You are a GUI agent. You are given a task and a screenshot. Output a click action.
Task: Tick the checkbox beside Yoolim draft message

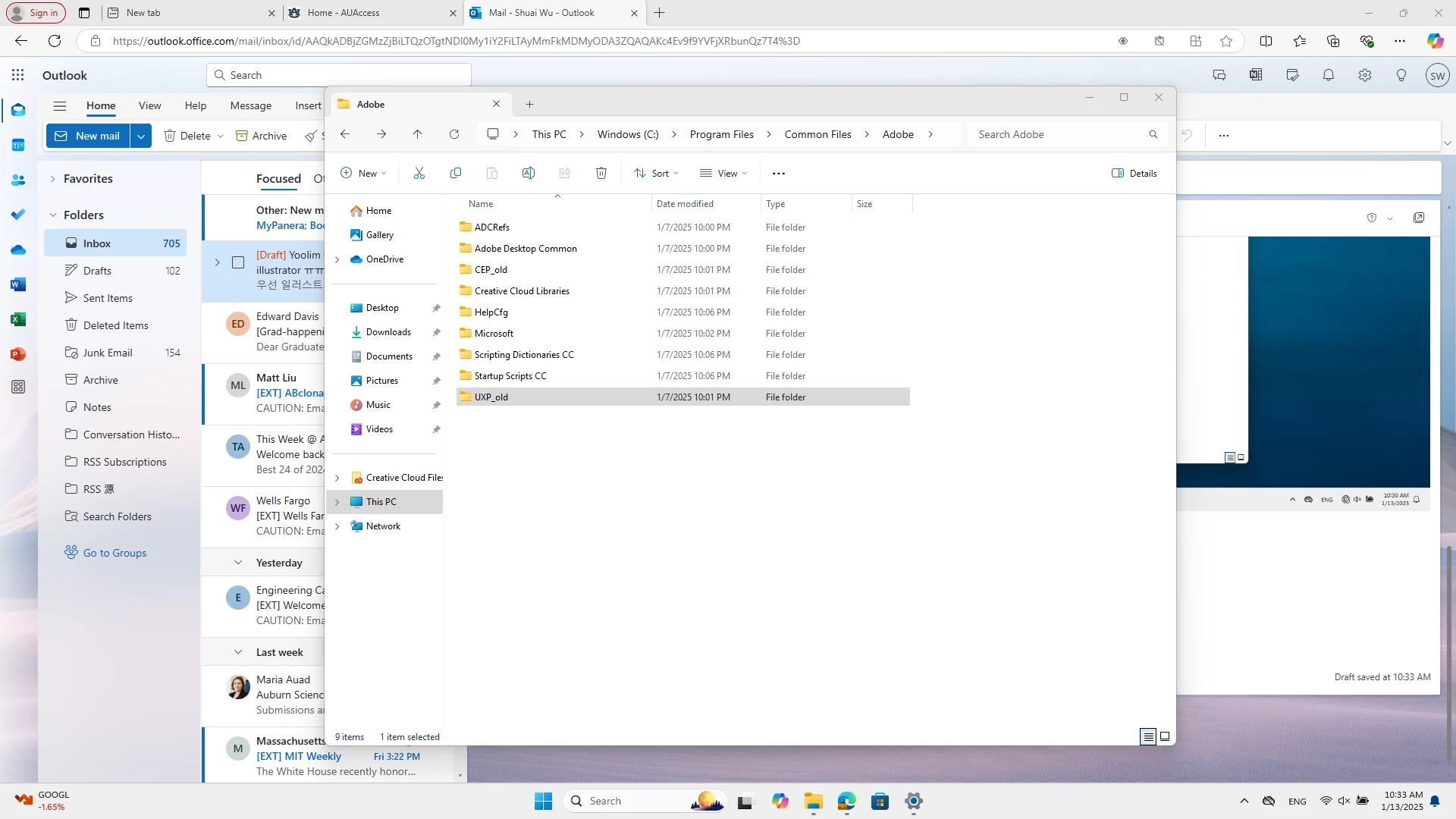[238, 262]
